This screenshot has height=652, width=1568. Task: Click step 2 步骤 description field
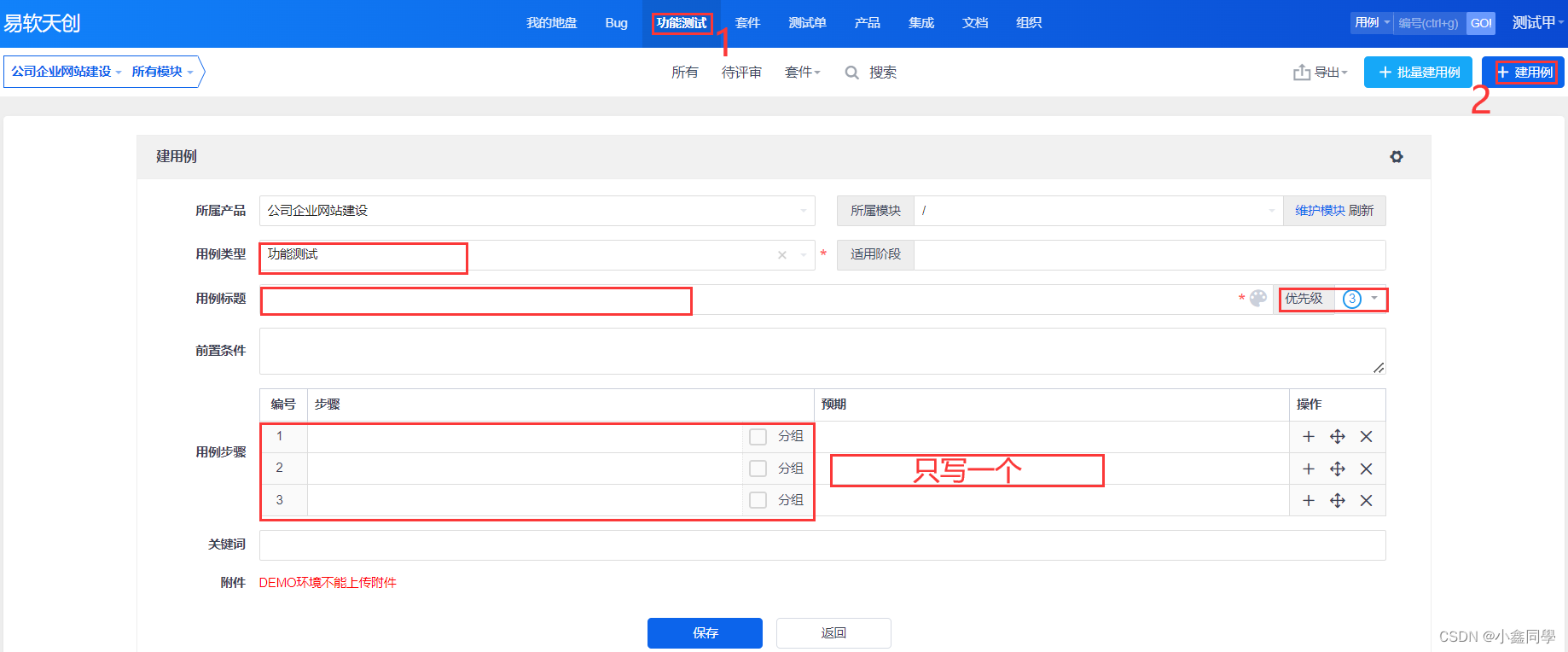[x=525, y=469]
